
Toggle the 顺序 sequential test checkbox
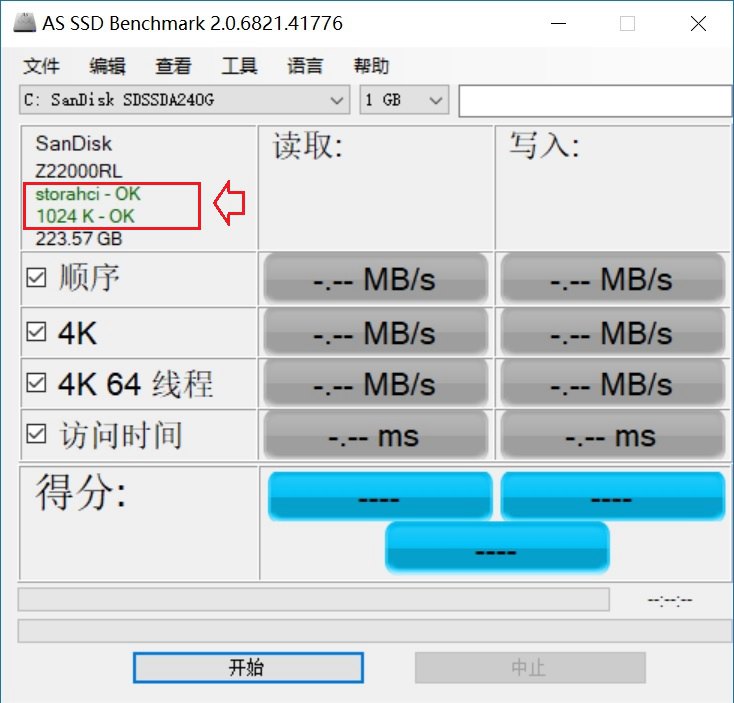click(36, 279)
